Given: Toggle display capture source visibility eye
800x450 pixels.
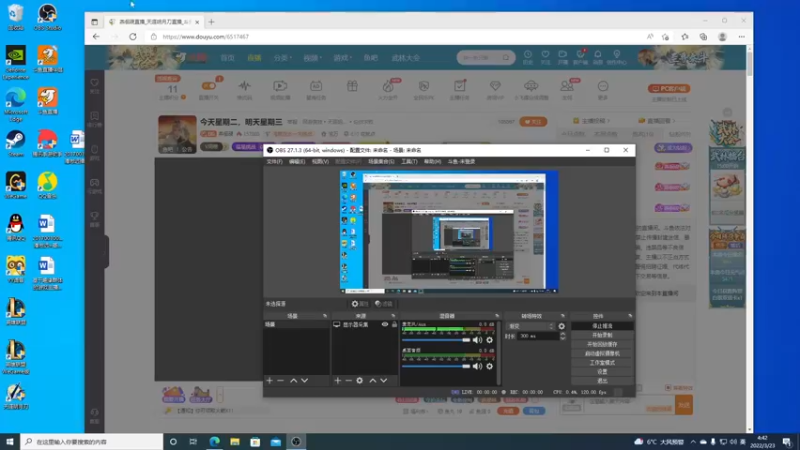Looking at the screenshot, I should [x=385, y=324].
